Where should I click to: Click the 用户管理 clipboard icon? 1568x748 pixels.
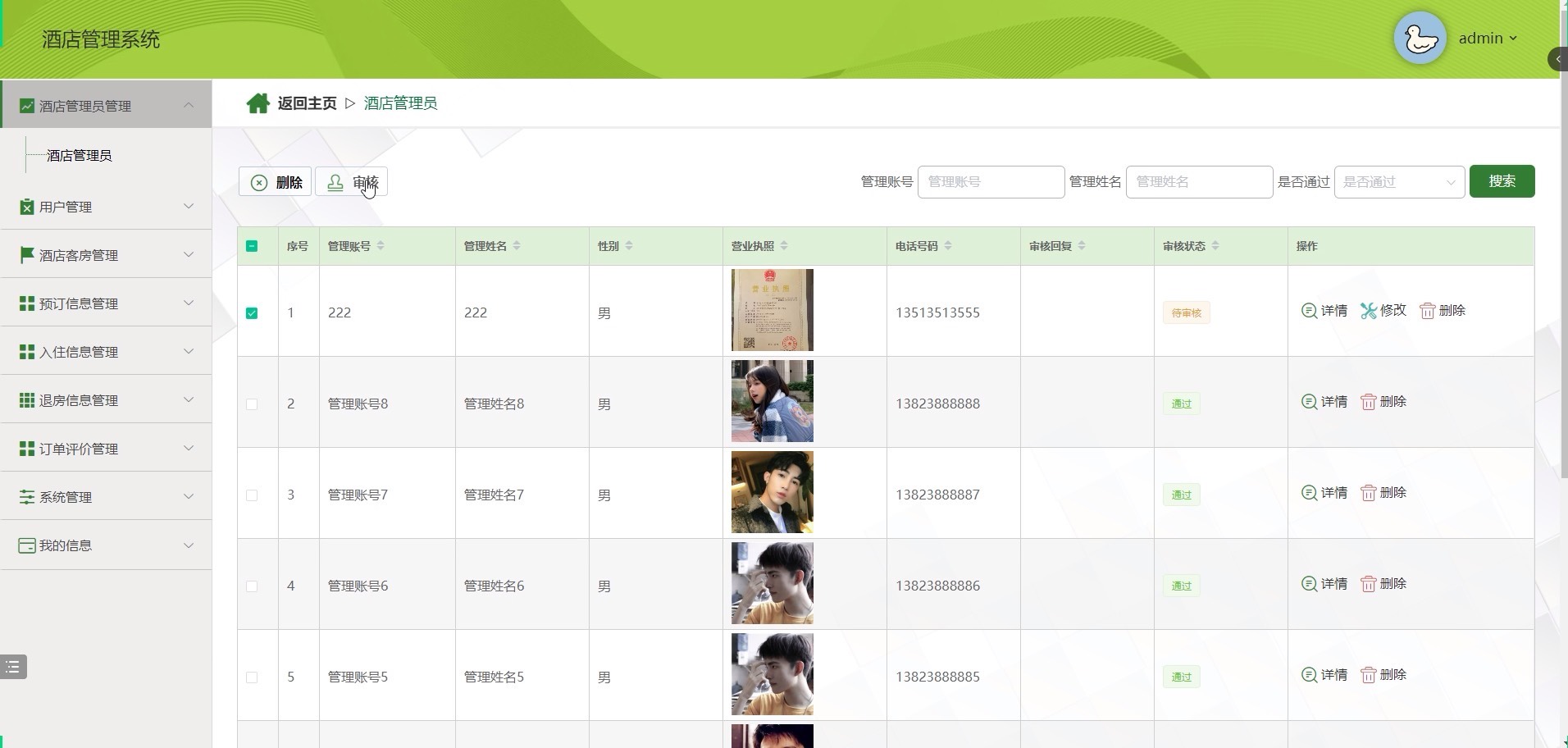pos(27,207)
